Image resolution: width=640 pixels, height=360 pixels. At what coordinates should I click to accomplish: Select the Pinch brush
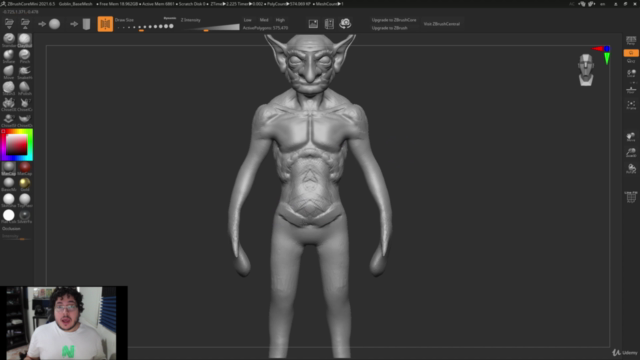[24, 56]
